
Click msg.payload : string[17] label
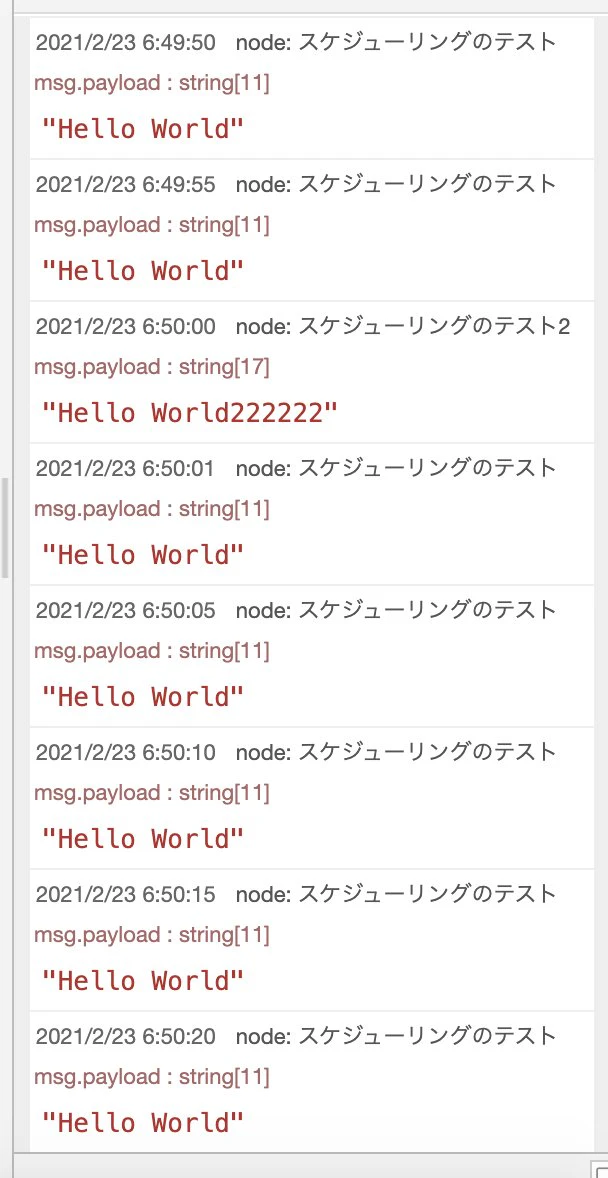click(152, 367)
